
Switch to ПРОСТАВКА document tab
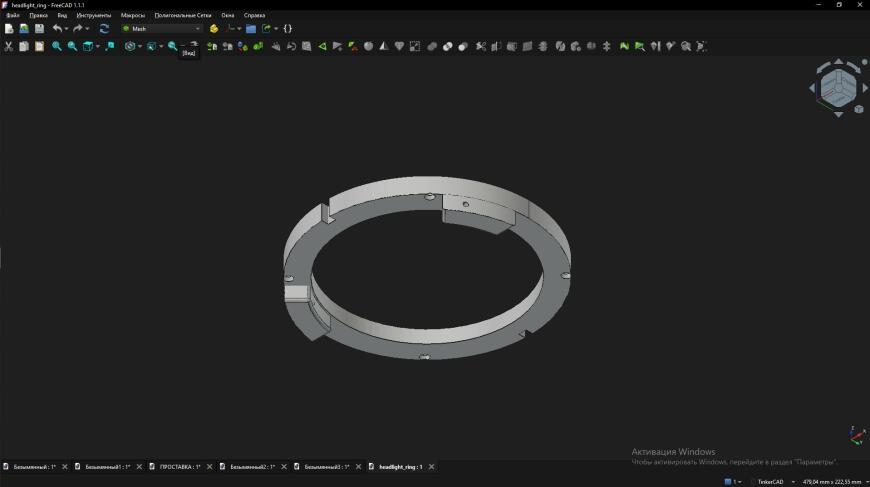pos(180,467)
